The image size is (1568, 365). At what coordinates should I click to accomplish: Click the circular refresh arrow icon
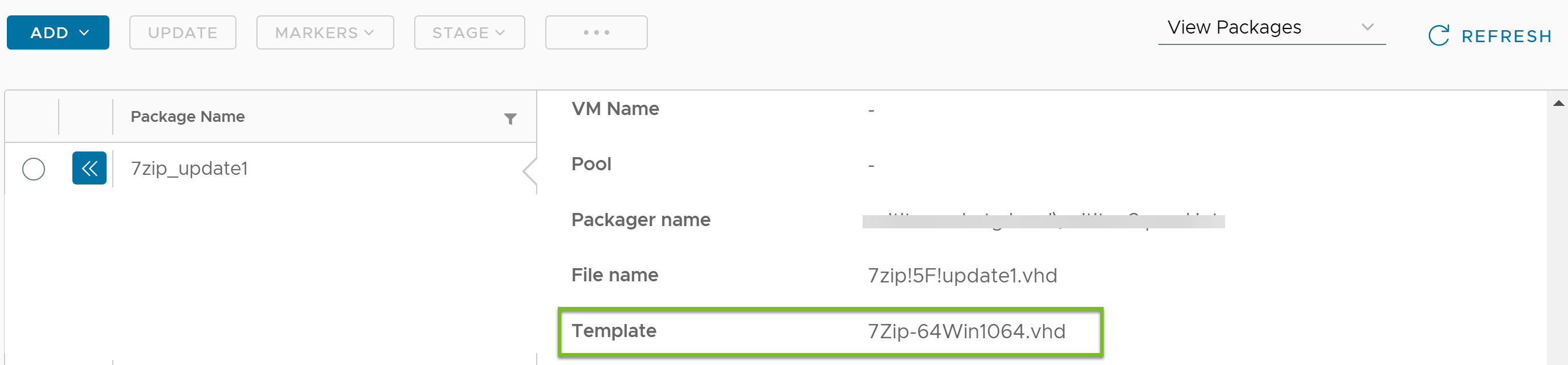point(1438,35)
